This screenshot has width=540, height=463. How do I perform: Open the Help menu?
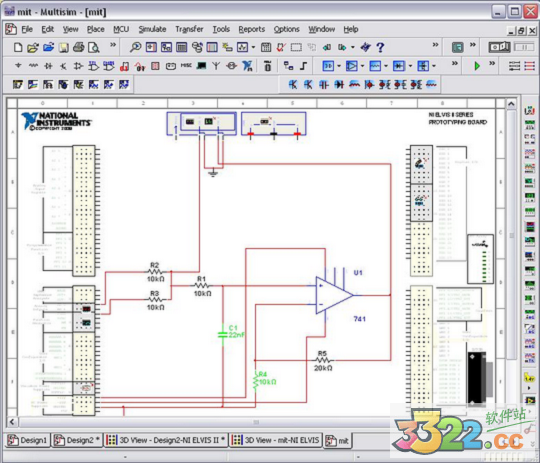click(x=351, y=29)
